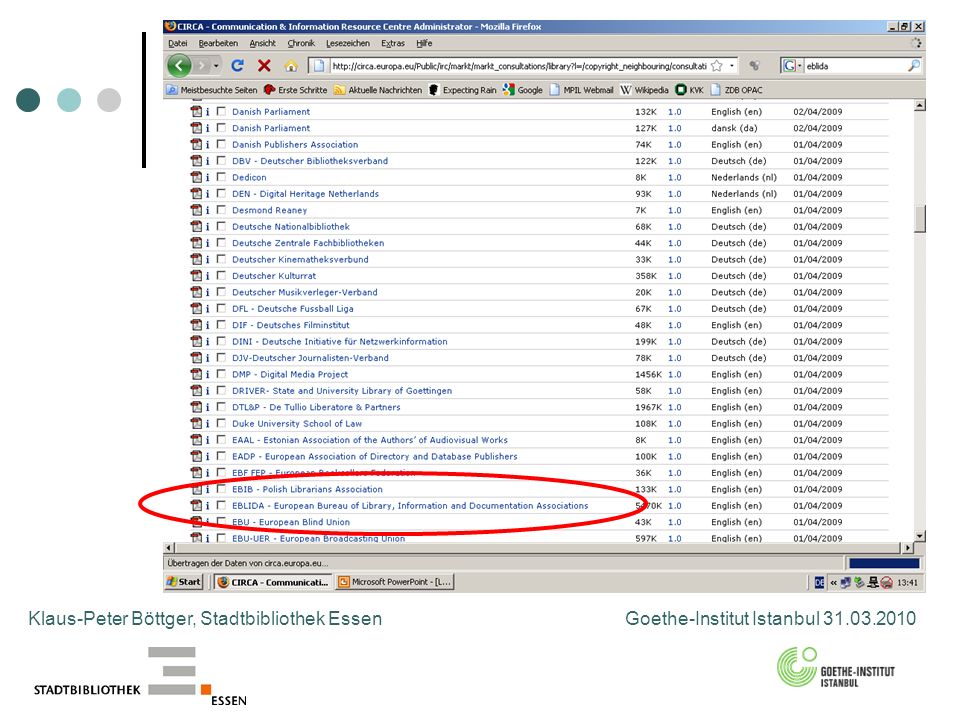The image size is (960, 720).
Task: Tick the checkbox for DIF - Deutsches Filminstitut
Action: (x=221, y=325)
